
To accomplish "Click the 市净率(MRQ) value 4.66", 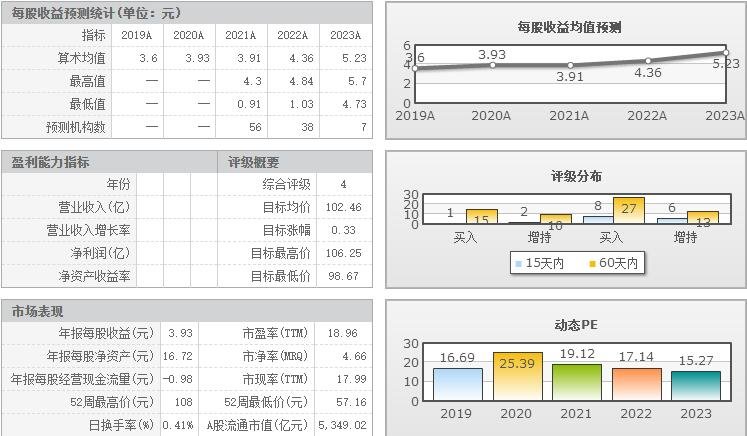I will [x=354, y=356].
